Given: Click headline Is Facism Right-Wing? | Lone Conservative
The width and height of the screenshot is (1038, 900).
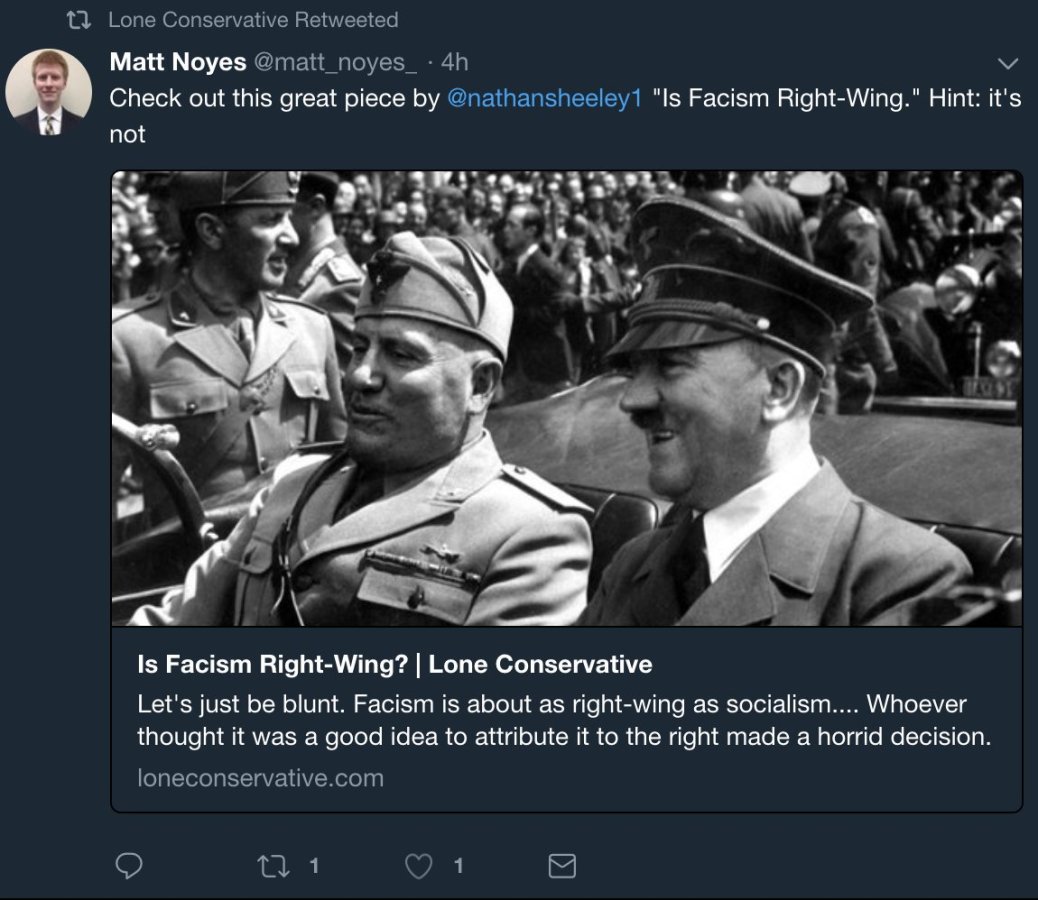Looking at the screenshot, I should pyautogui.click(x=394, y=664).
